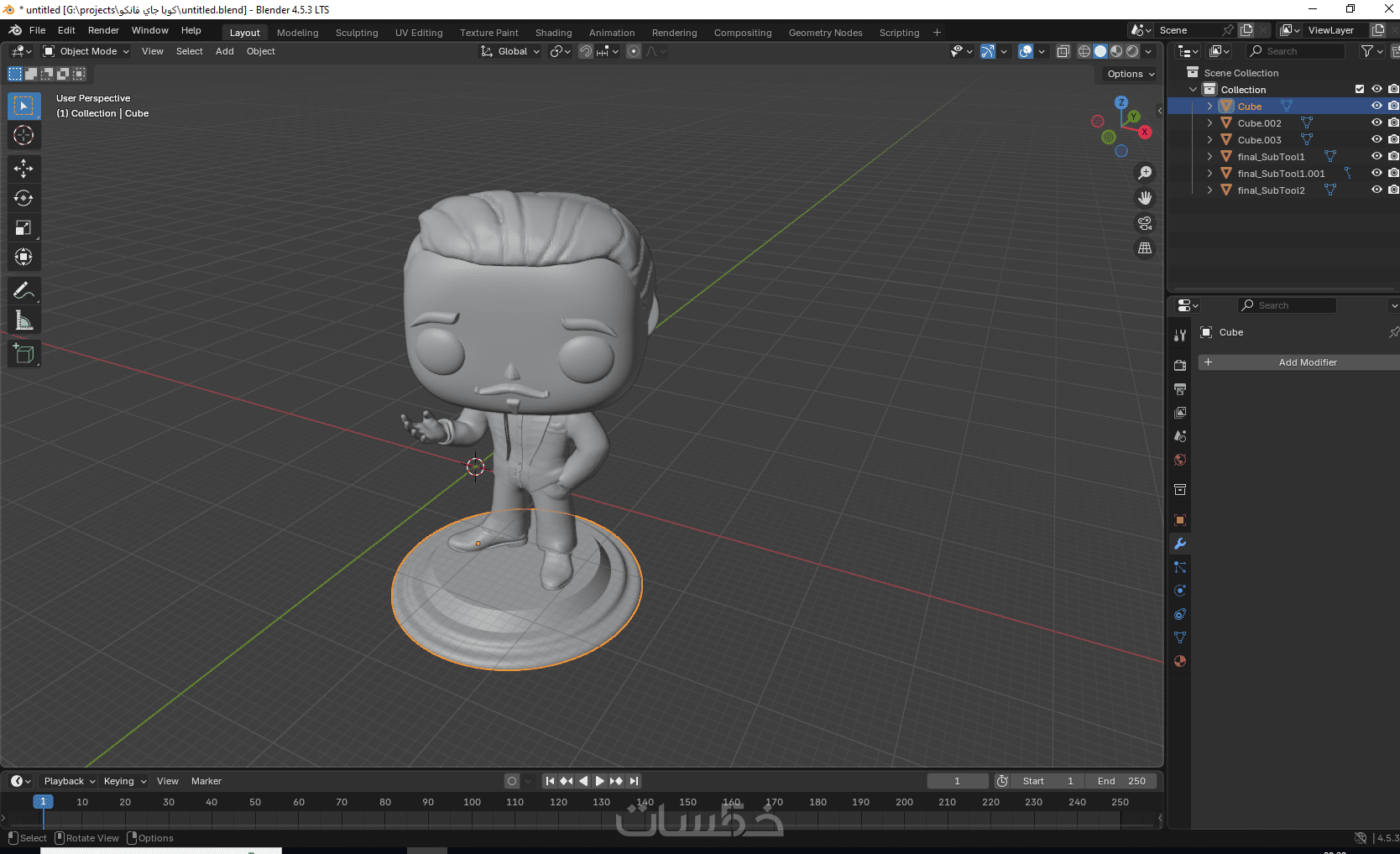Toggle camera view in the viewport
The image size is (1400, 854).
1145,223
